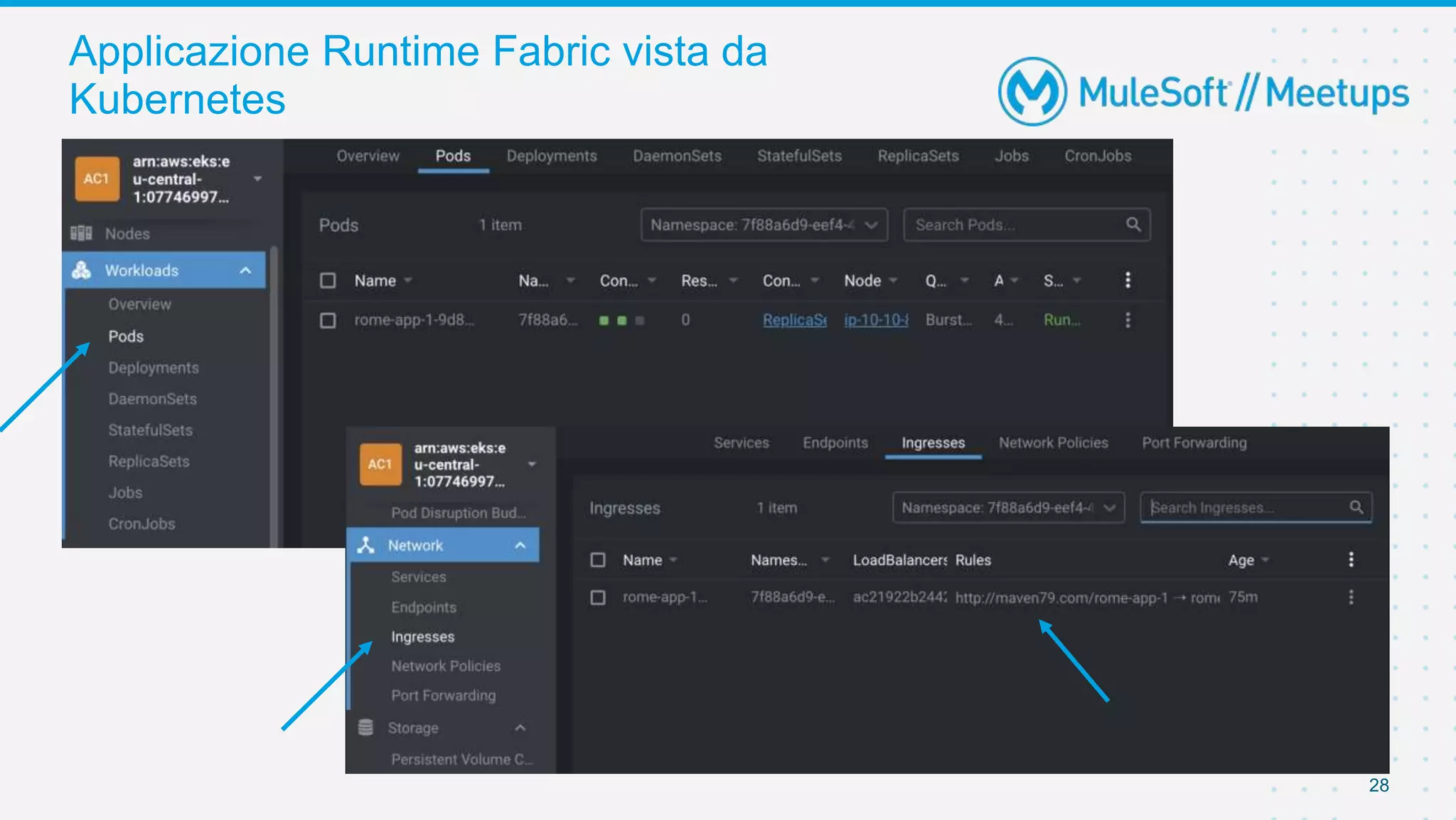Viewport: 1456px width, 820px height.
Task: Select Pods in the Workloads sidebar
Action: pyautogui.click(x=126, y=336)
